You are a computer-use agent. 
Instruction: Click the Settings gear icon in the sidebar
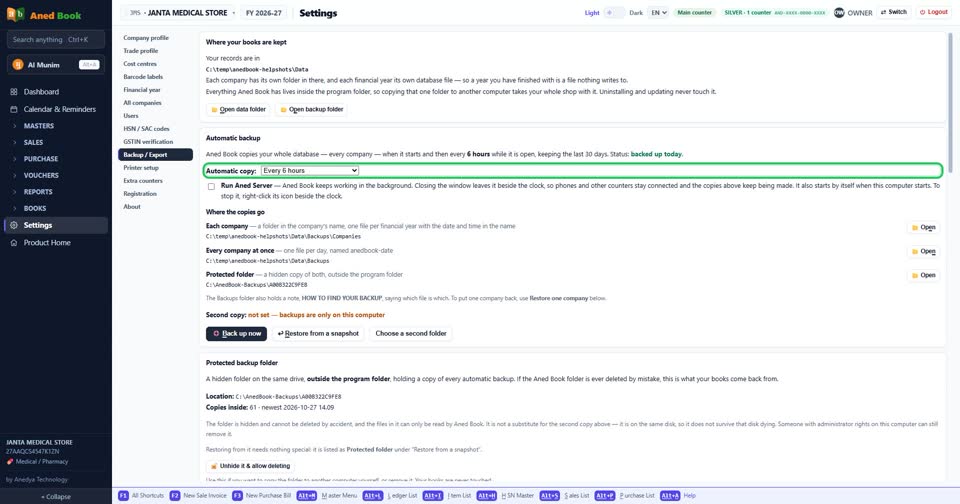pos(13,225)
